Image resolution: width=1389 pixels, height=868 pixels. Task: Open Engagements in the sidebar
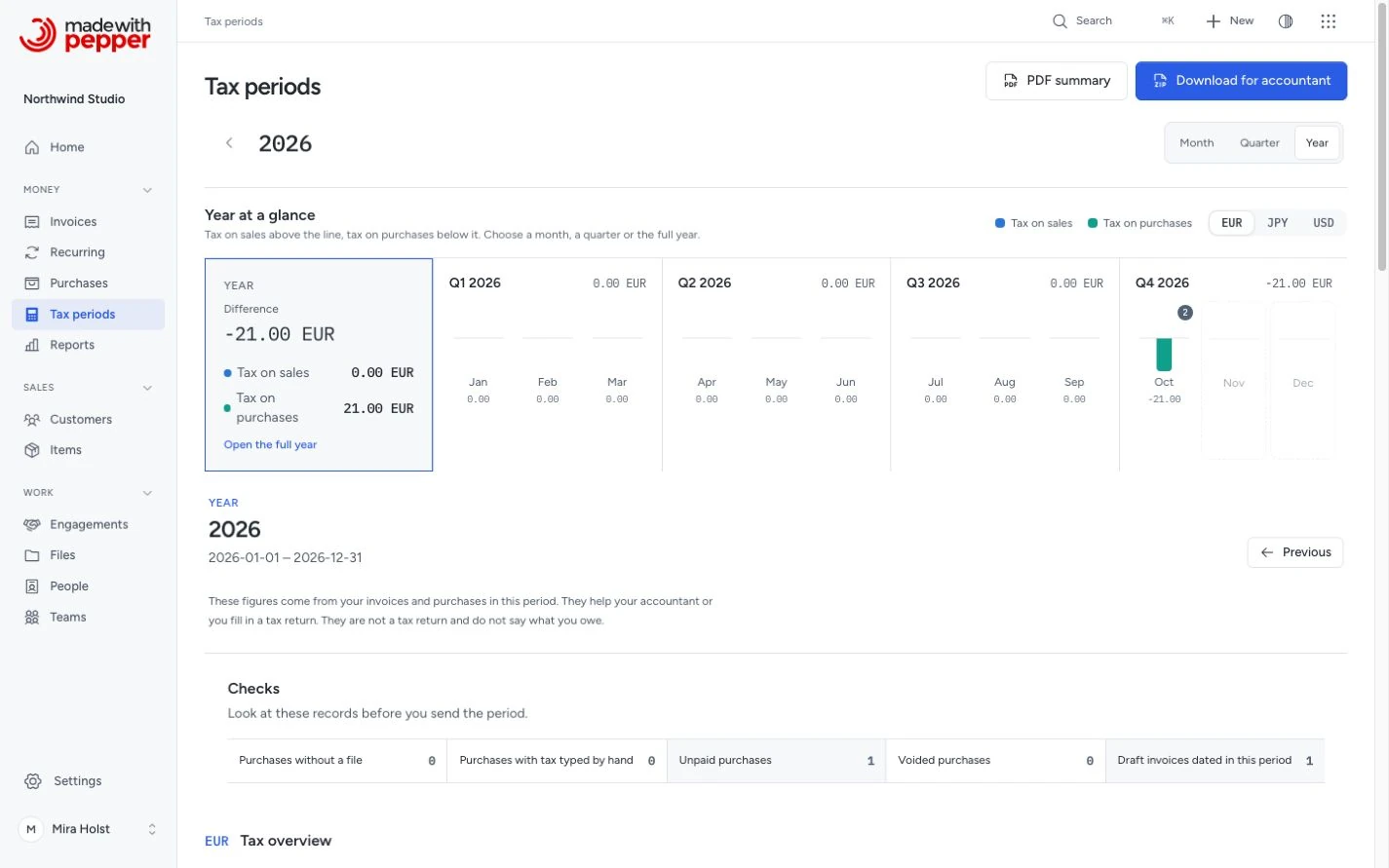pyautogui.click(x=88, y=525)
